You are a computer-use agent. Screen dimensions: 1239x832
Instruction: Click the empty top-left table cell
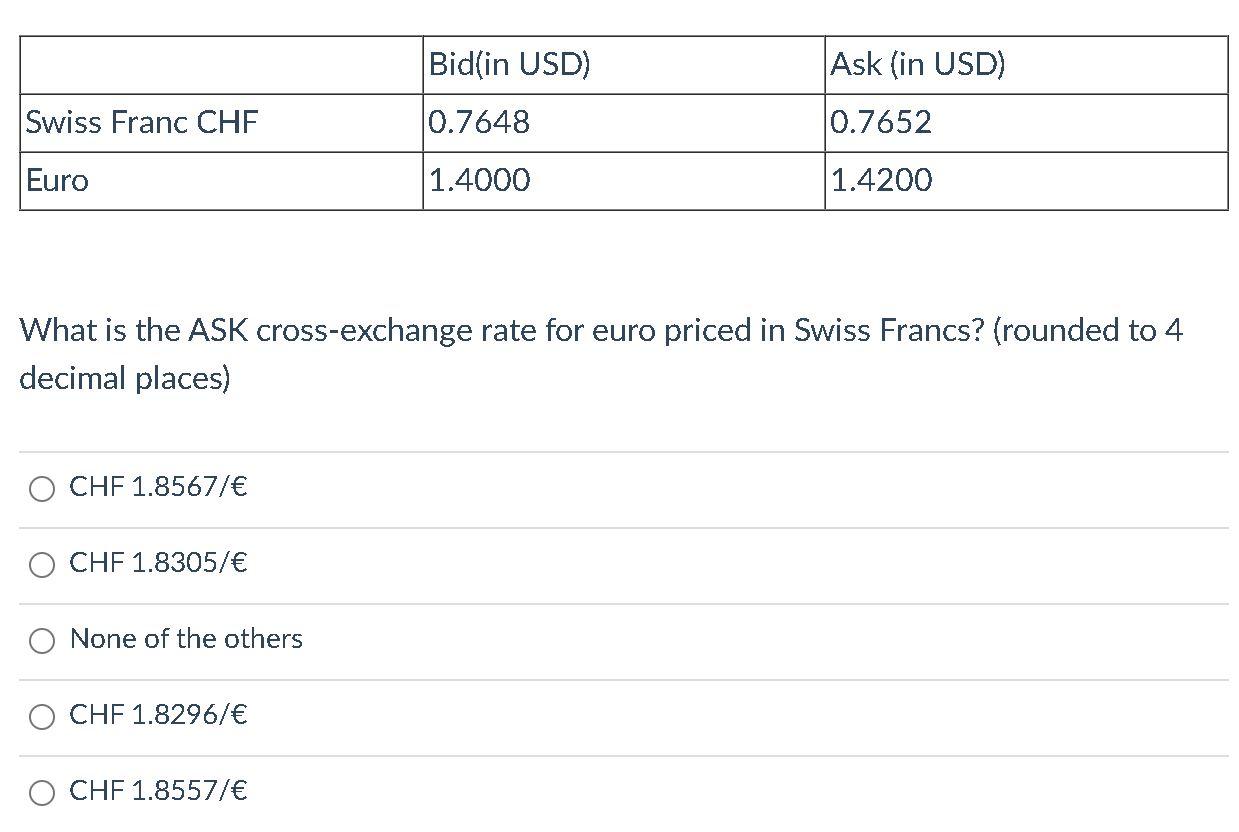[221, 65]
